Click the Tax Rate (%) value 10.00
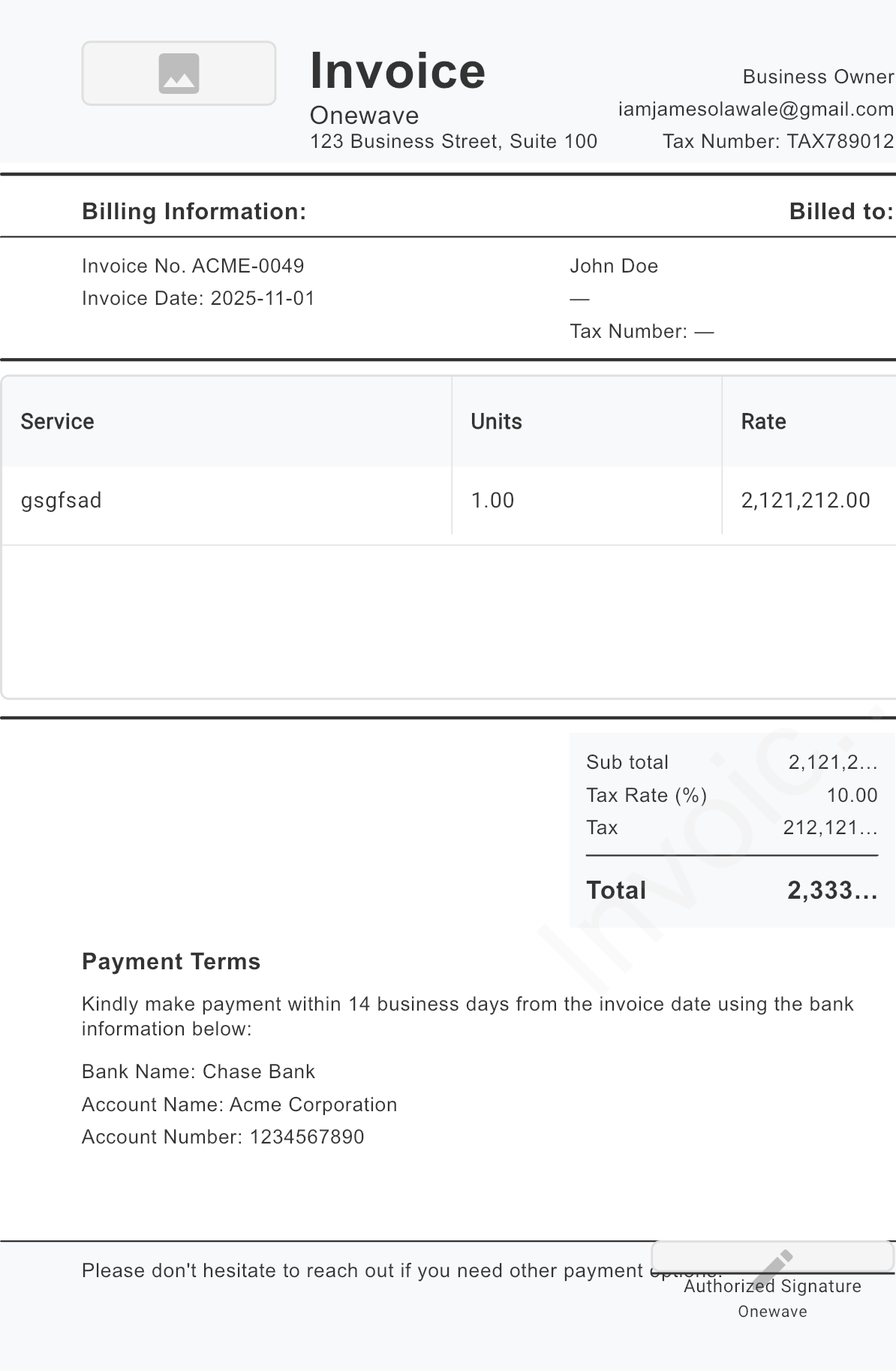Image resolution: width=896 pixels, height=1371 pixels. coord(852,795)
